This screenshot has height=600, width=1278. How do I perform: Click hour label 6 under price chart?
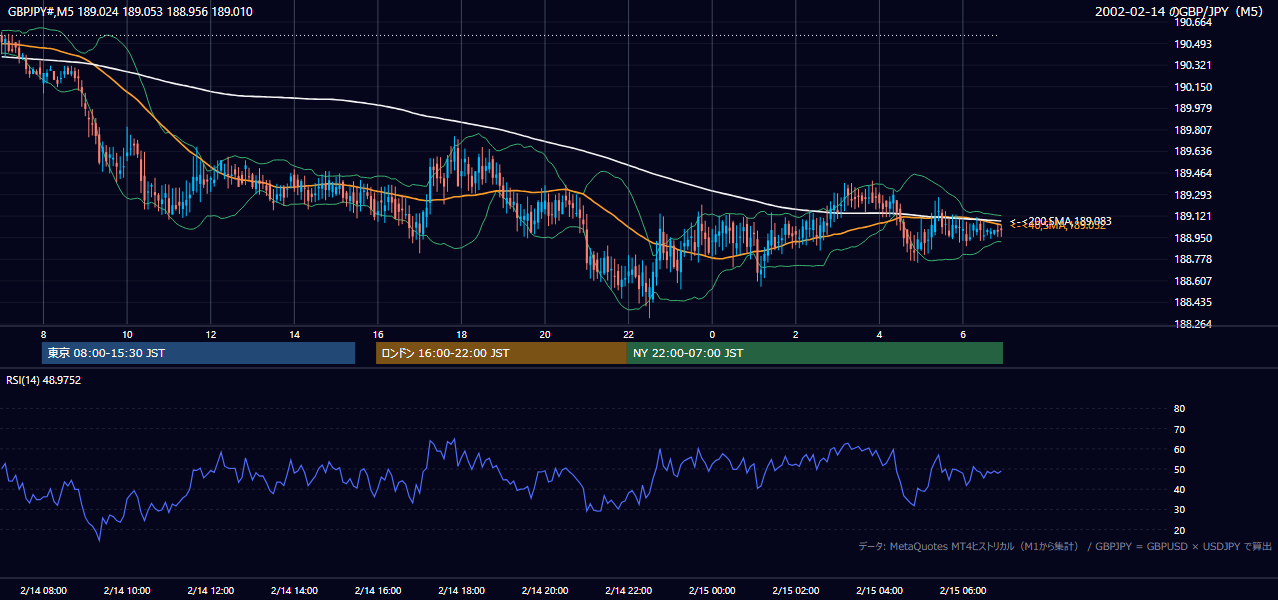click(x=963, y=334)
